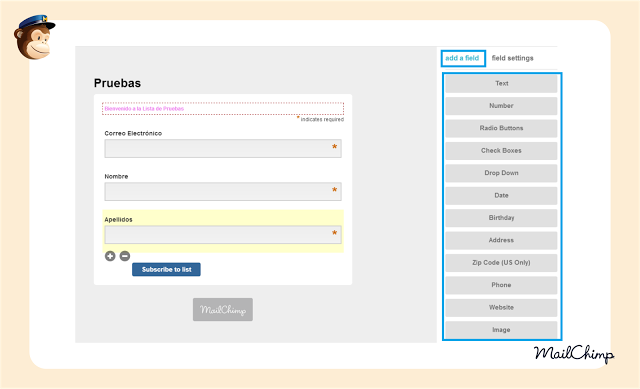Click the Subscribe to list button
This screenshot has height=389, width=640.
pyautogui.click(x=166, y=269)
